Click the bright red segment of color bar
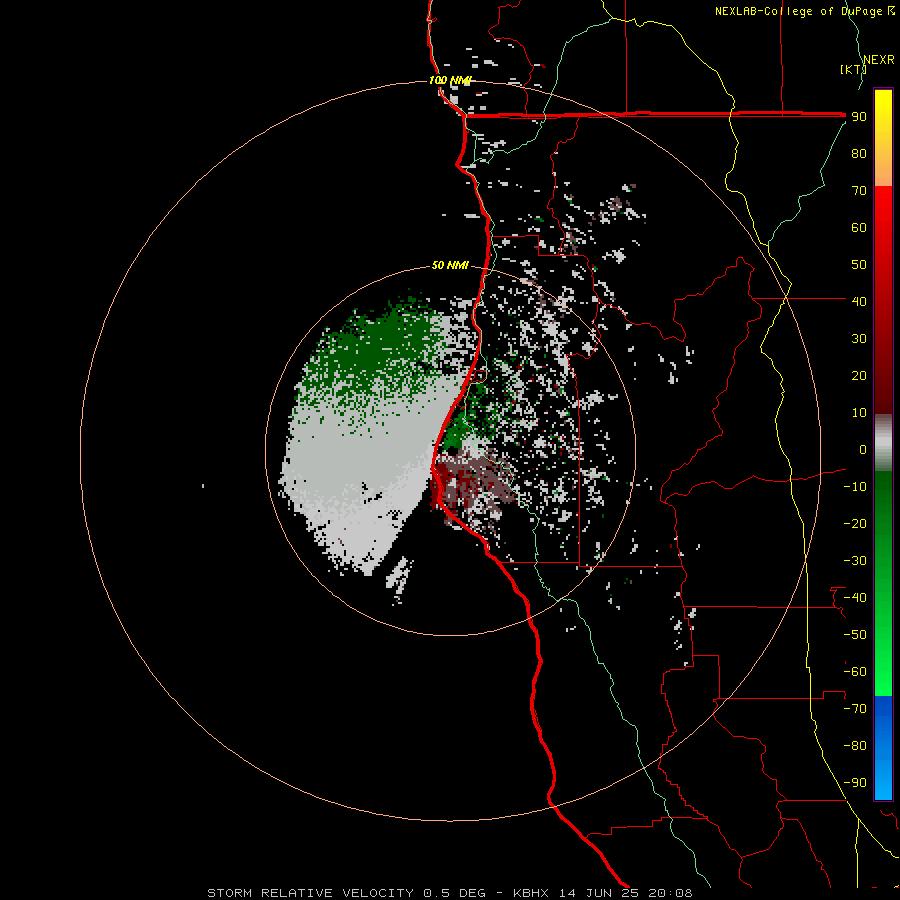Image resolution: width=900 pixels, height=900 pixels. (883, 300)
